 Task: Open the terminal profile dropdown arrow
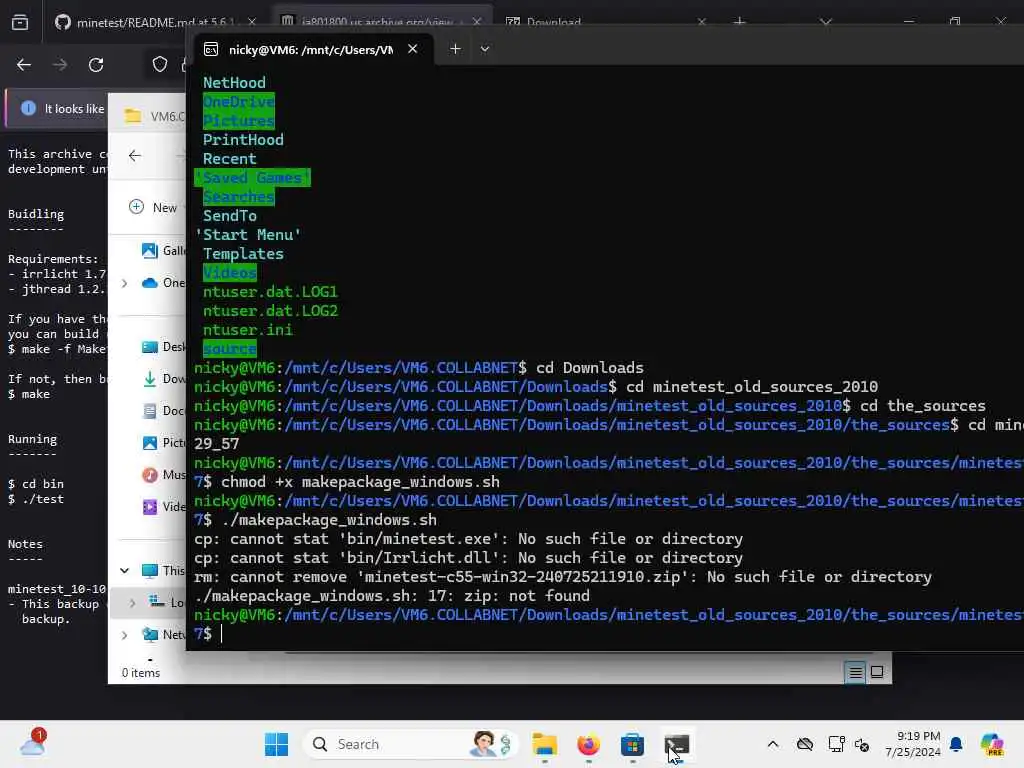click(x=485, y=49)
